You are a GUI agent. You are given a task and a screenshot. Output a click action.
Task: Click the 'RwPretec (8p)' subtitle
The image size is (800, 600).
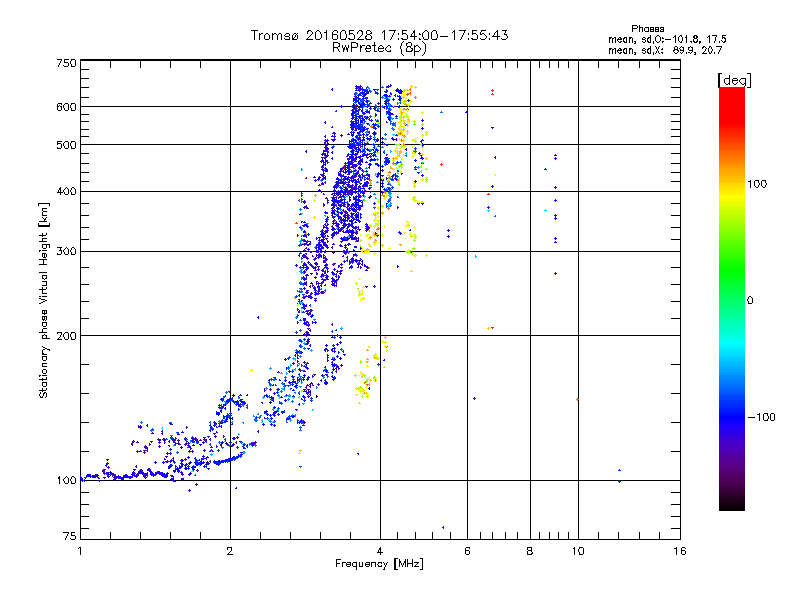point(380,48)
